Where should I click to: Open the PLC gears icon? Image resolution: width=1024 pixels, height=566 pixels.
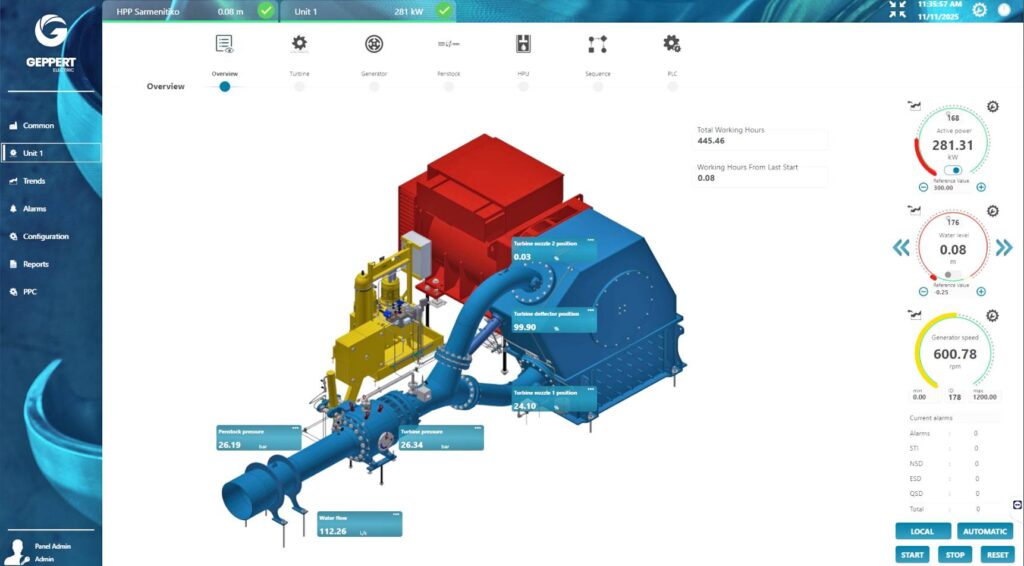click(672, 44)
